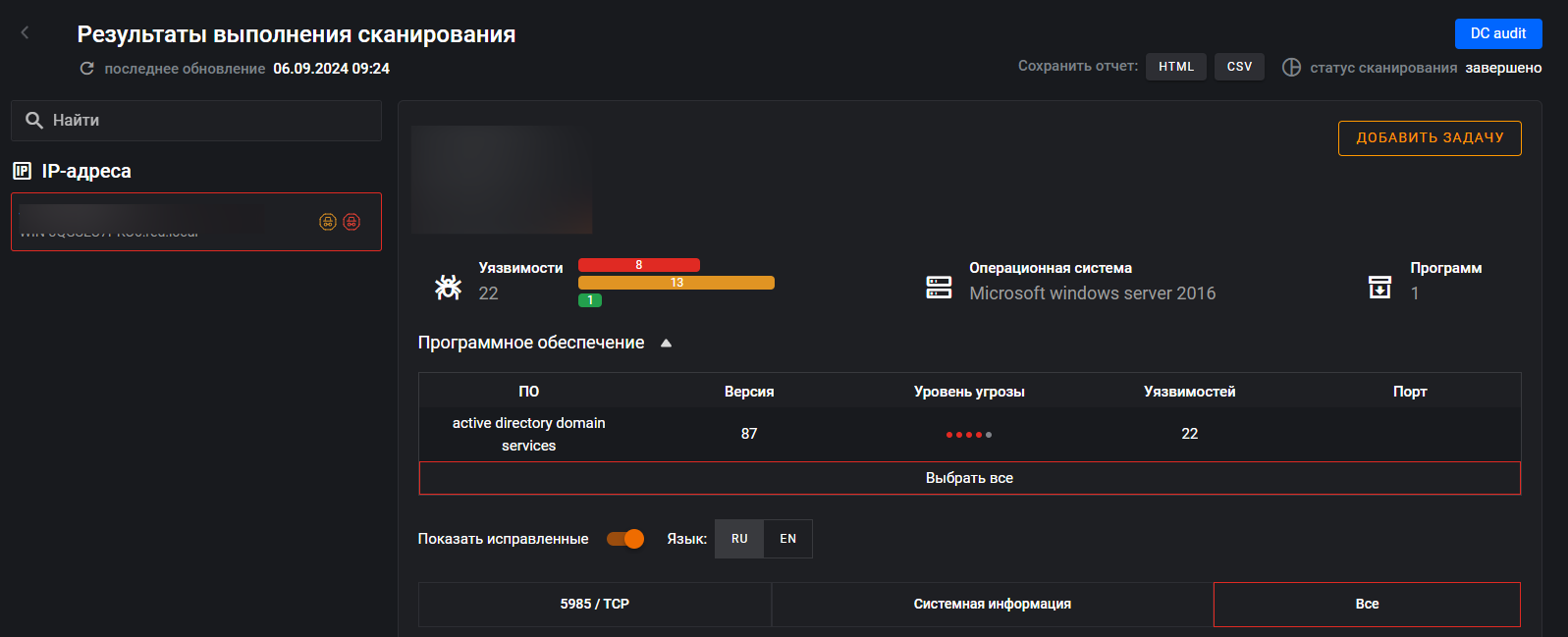Click the refresh icon beside last update

pos(87,69)
